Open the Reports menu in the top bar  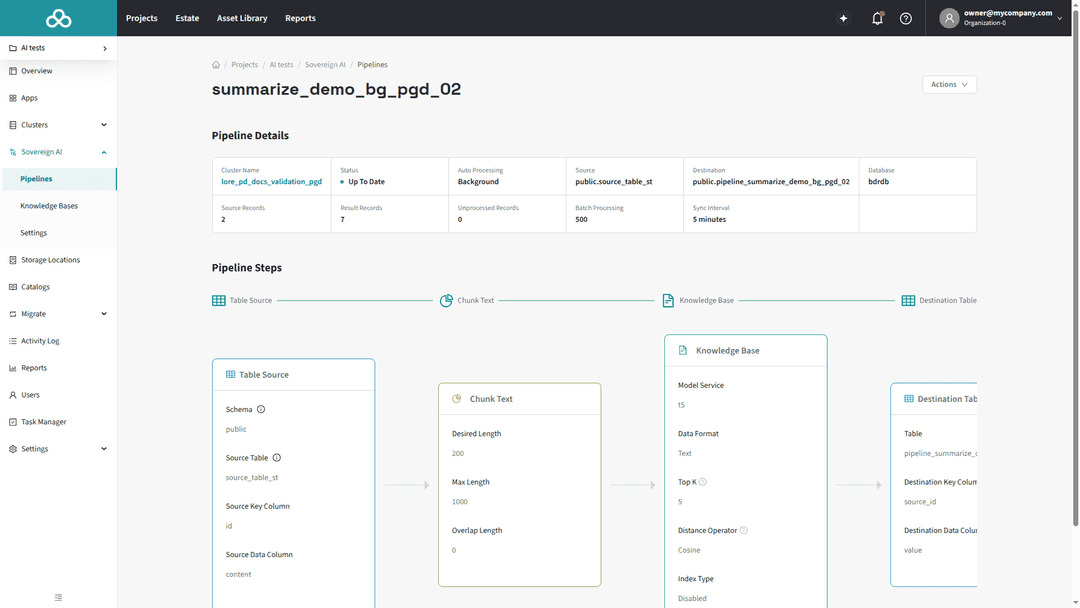(x=299, y=17)
